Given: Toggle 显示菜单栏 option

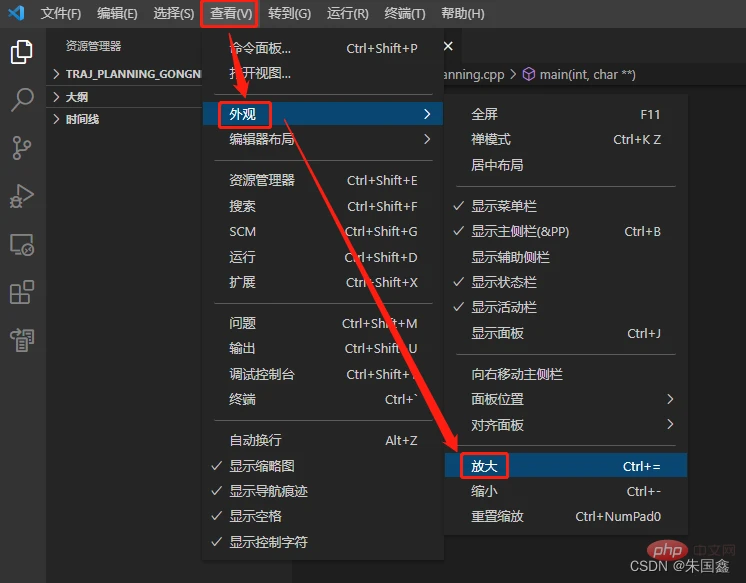Looking at the screenshot, I should [566, 206].
